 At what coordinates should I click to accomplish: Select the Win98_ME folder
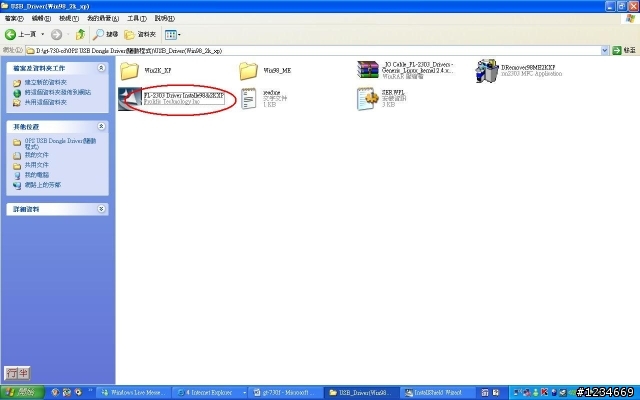[265, 71]
